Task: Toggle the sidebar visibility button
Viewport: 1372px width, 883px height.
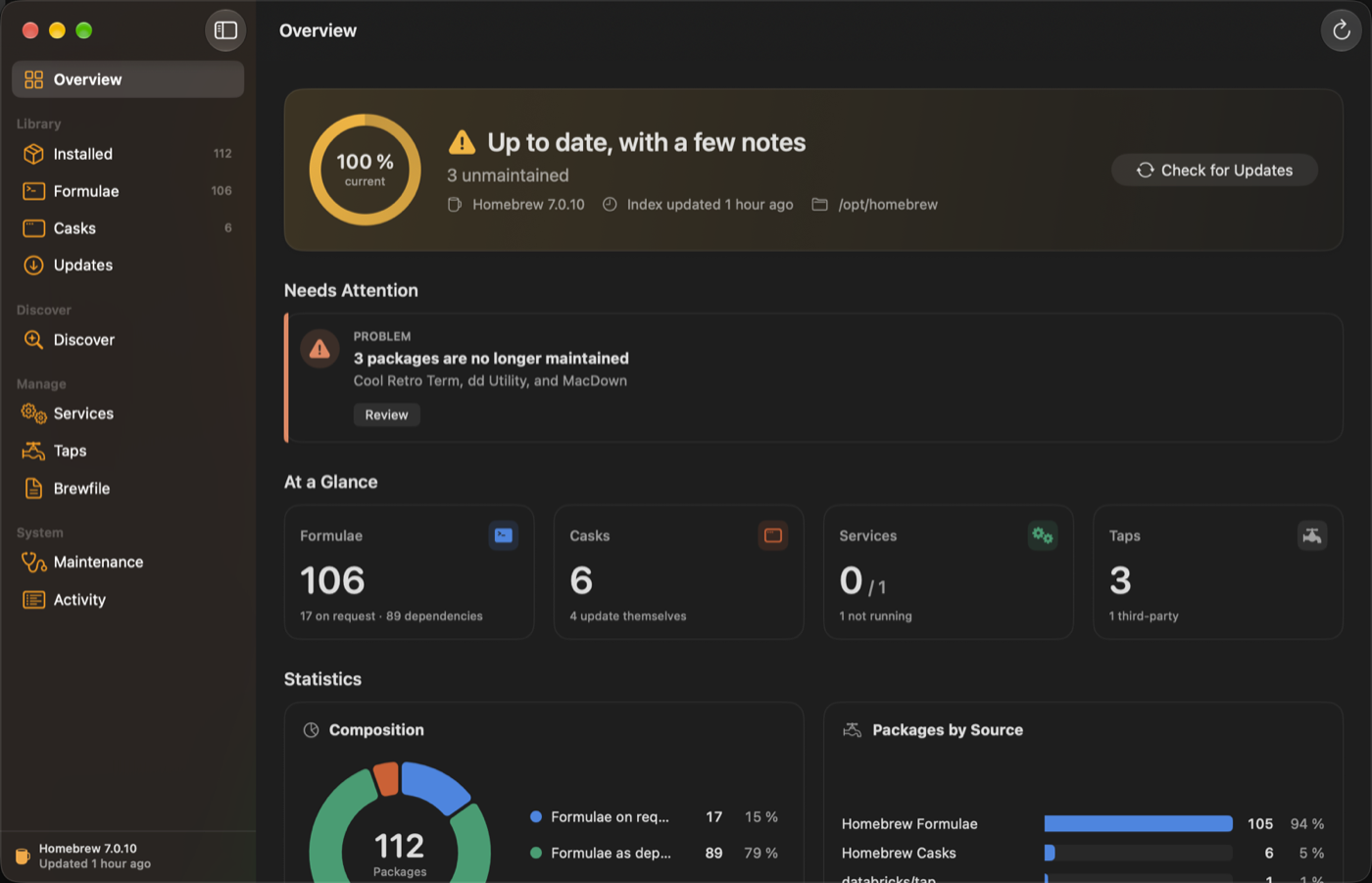Action: tap(225, 30)
